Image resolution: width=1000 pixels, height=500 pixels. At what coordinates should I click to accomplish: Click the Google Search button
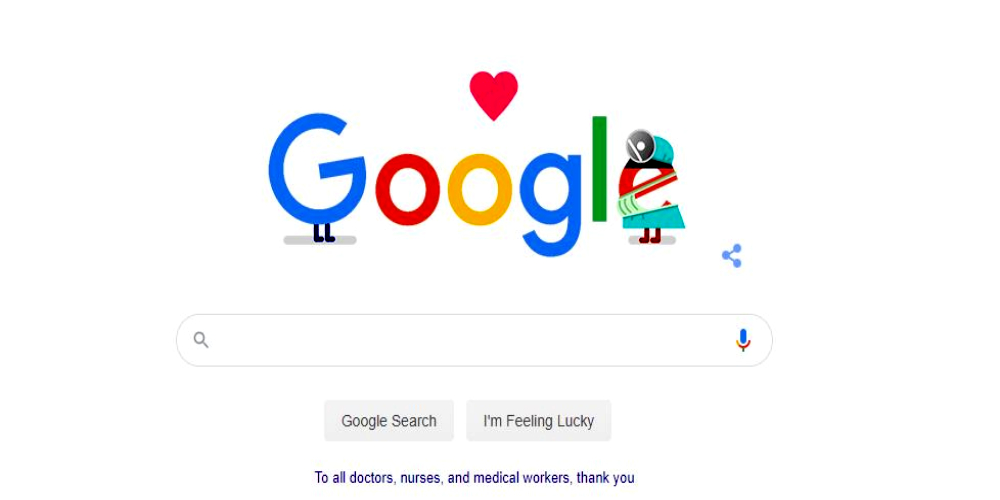coord(389,421)
